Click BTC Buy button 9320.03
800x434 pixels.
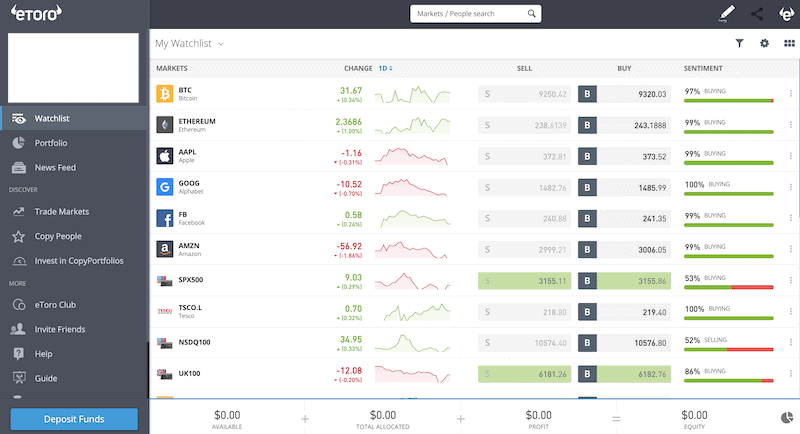coord(624,94)
